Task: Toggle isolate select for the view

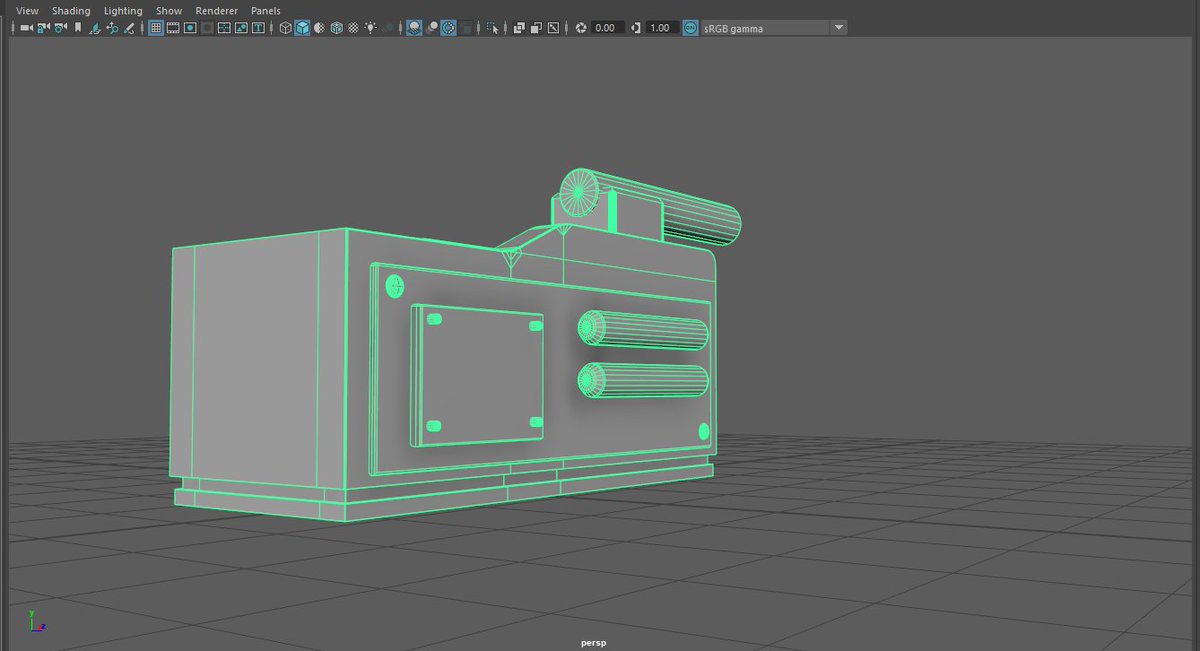Action: [x=492, y=28]
